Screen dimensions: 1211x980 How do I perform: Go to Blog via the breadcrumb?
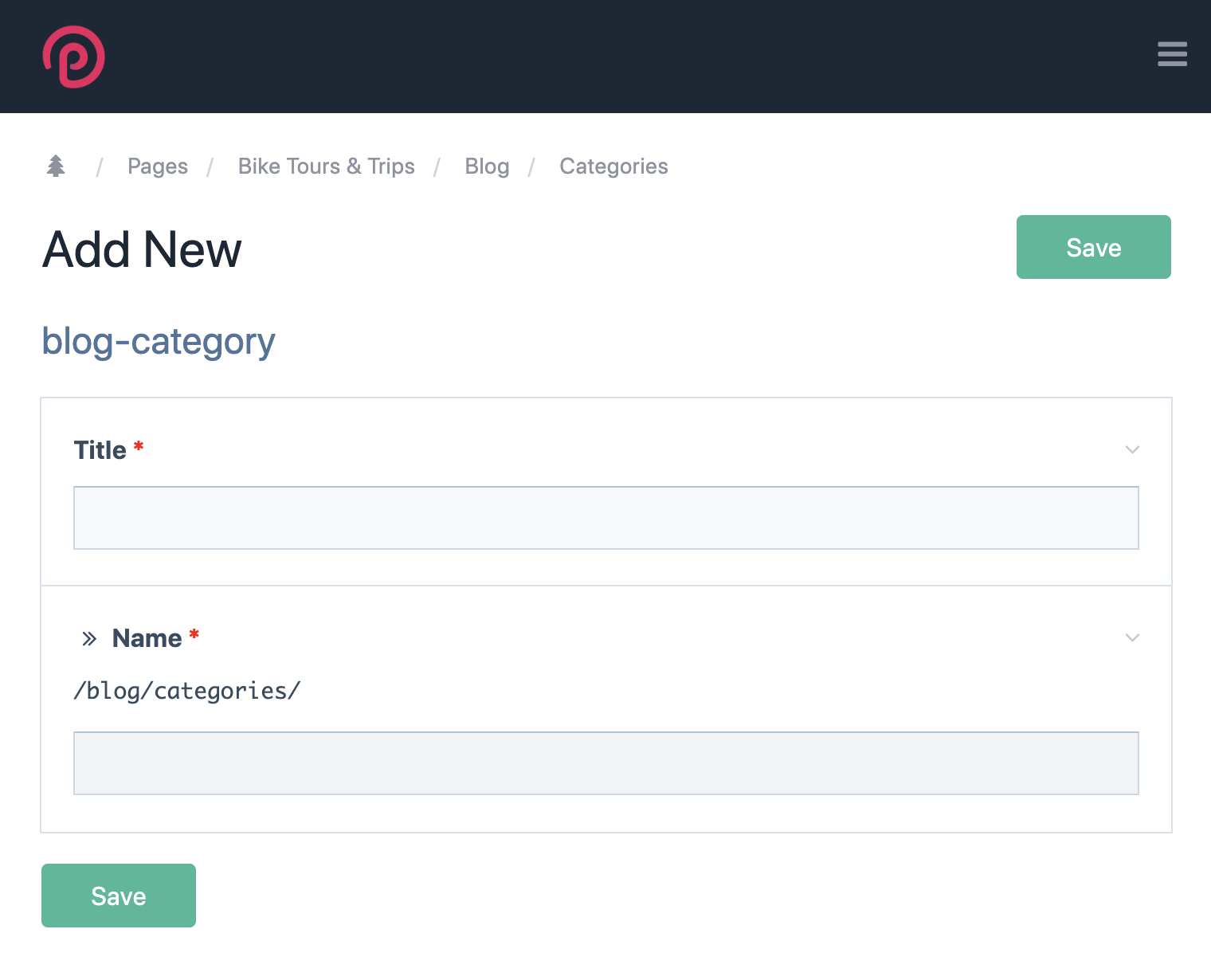click(x=487, y=166)
